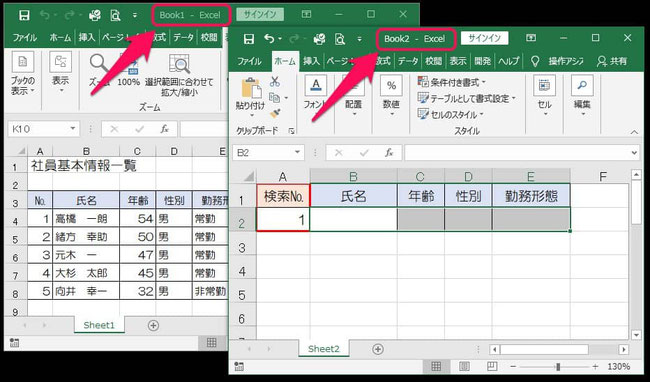
Task: Expand the formula bar in Book2
Action: pyautogui.click(x=634, y=153)
